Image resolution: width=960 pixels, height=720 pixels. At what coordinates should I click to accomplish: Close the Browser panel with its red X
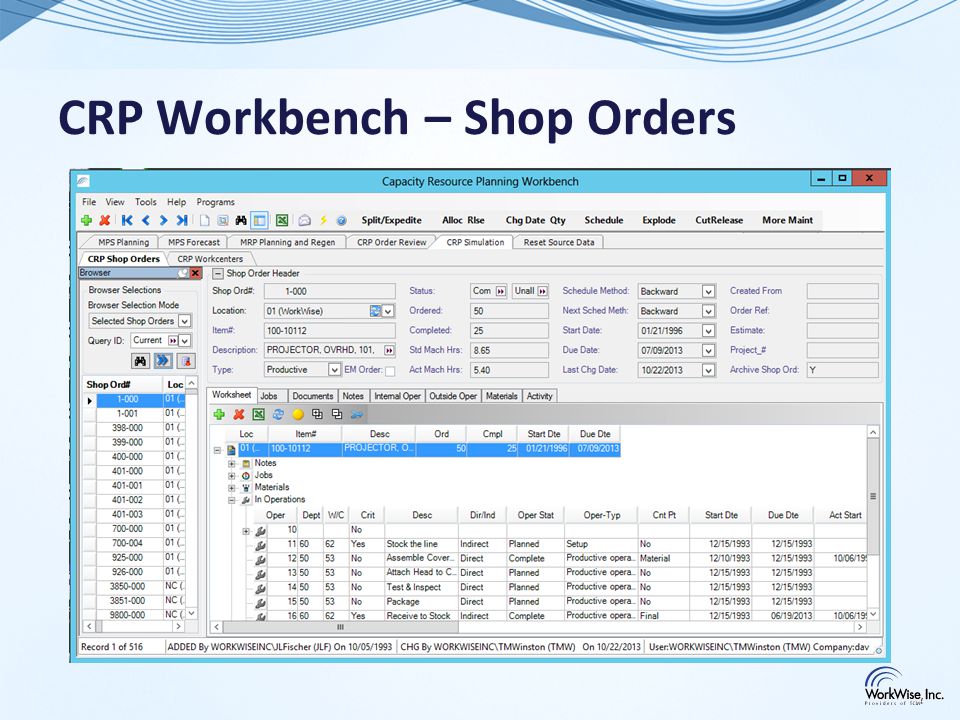195,273
